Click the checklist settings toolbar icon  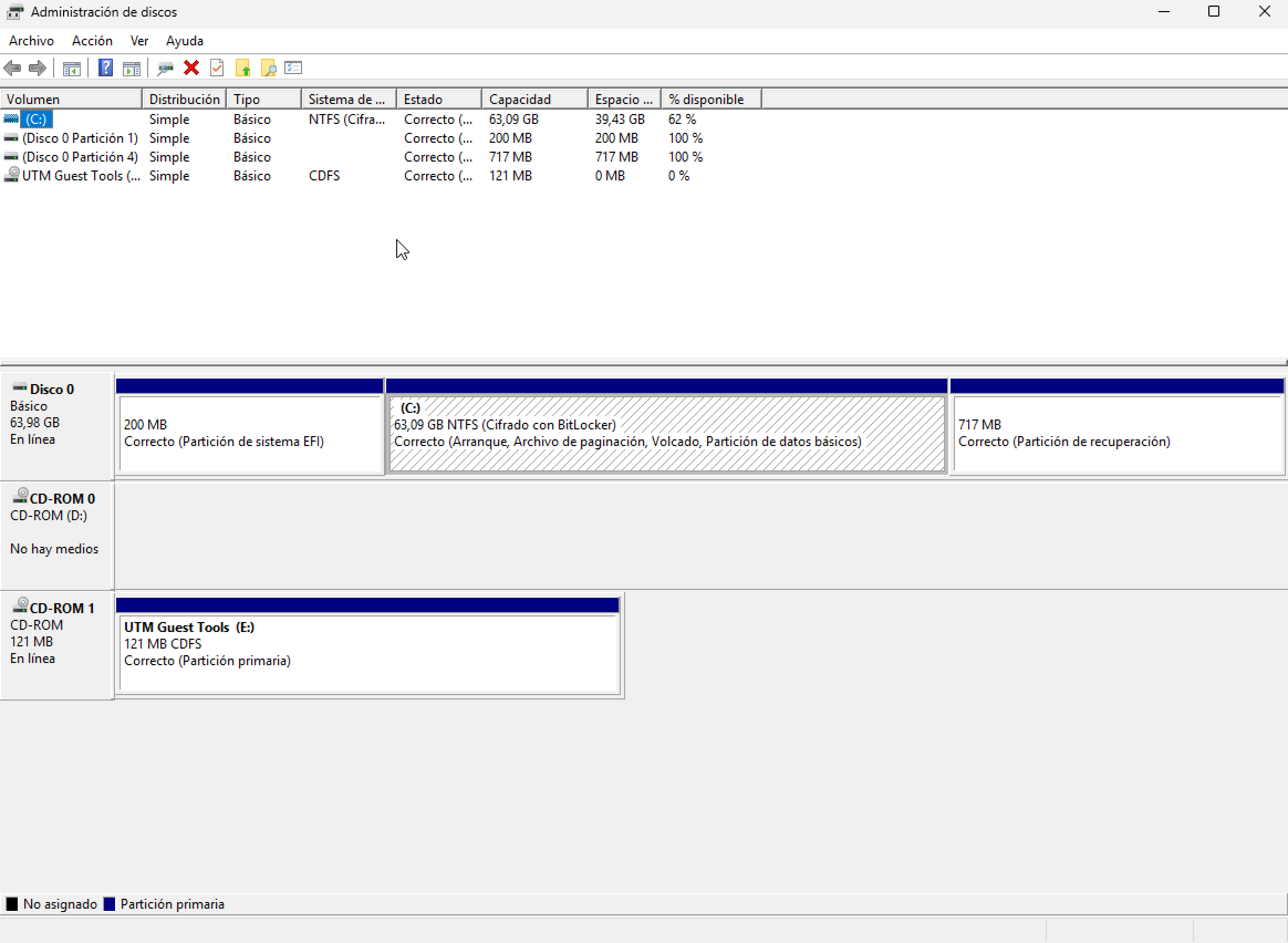(x=293, y=68)
